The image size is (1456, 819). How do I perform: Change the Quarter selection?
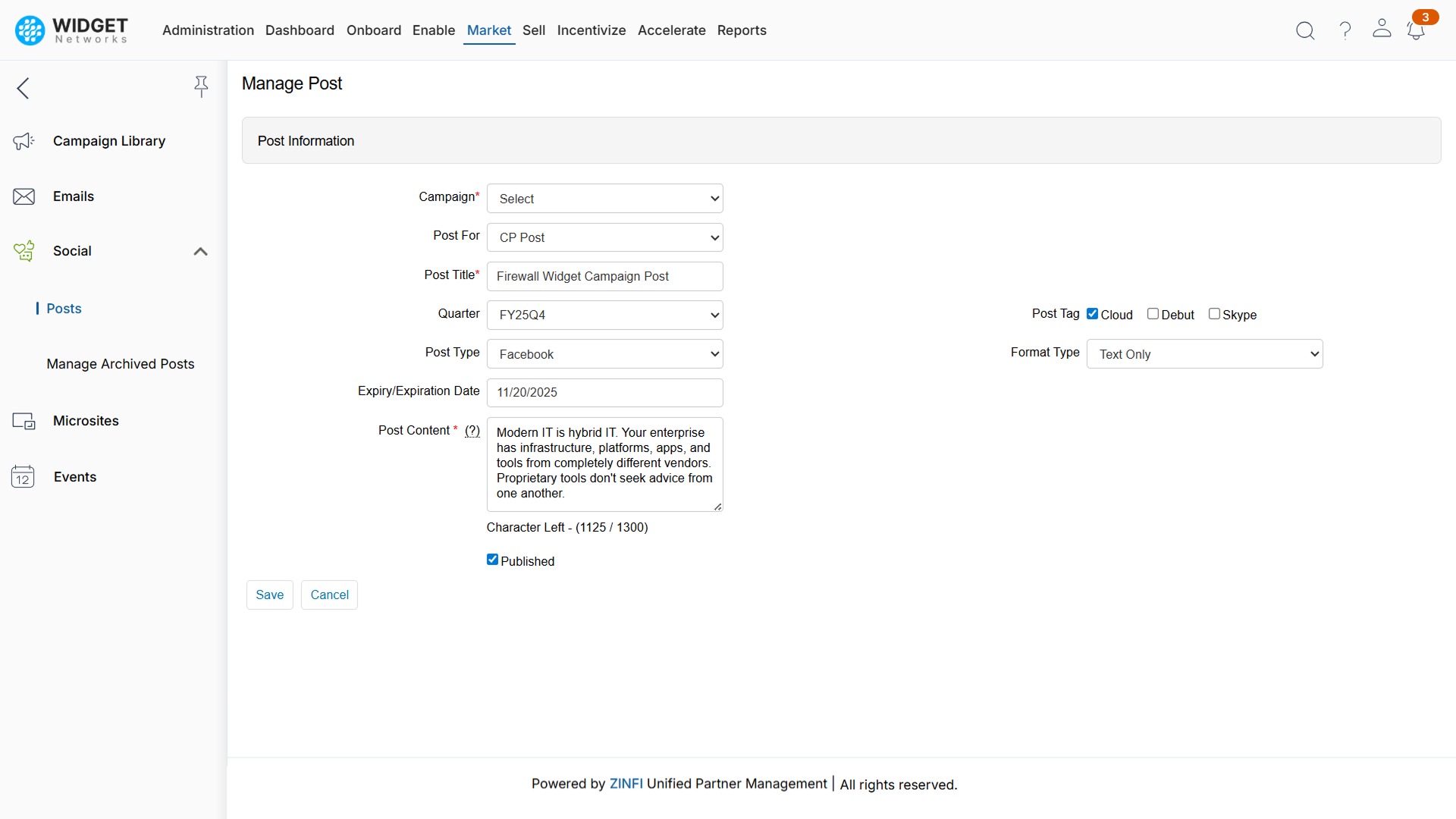pos(604,315)
